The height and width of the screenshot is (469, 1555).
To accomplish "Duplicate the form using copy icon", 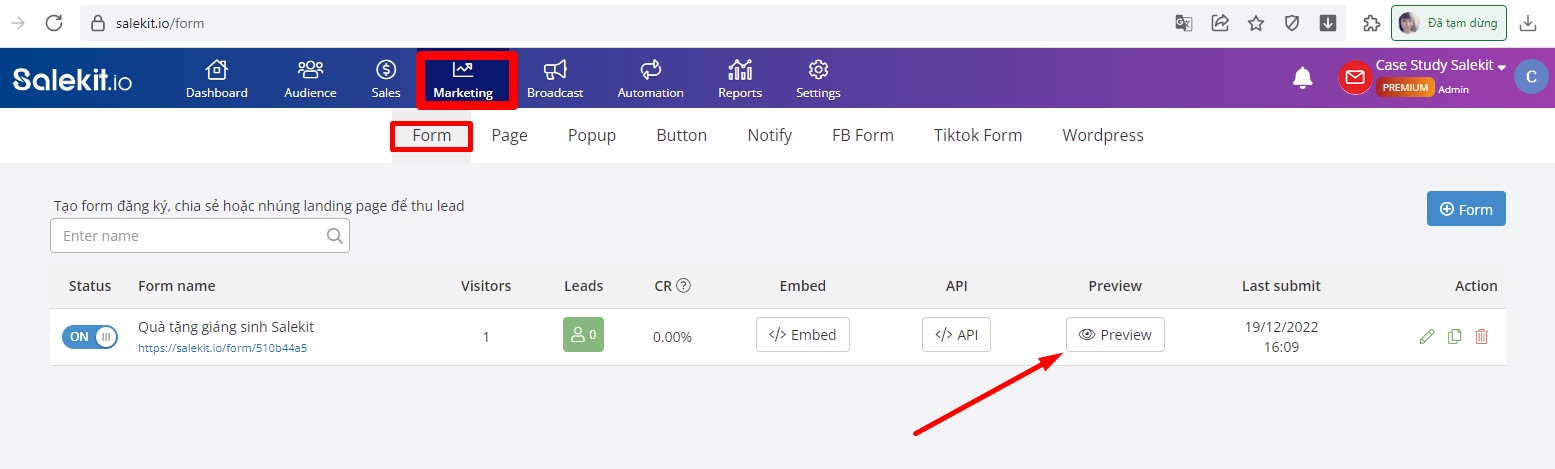I will (1455, 336).
